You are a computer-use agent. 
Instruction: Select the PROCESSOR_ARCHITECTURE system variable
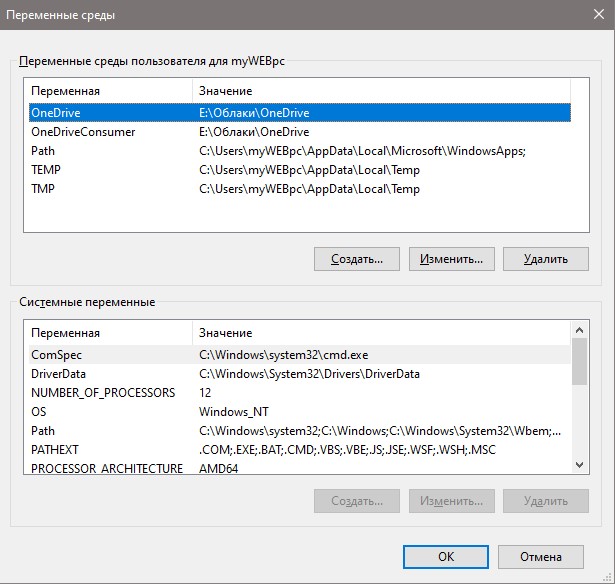pyautogui.click(x=300, y=468)
